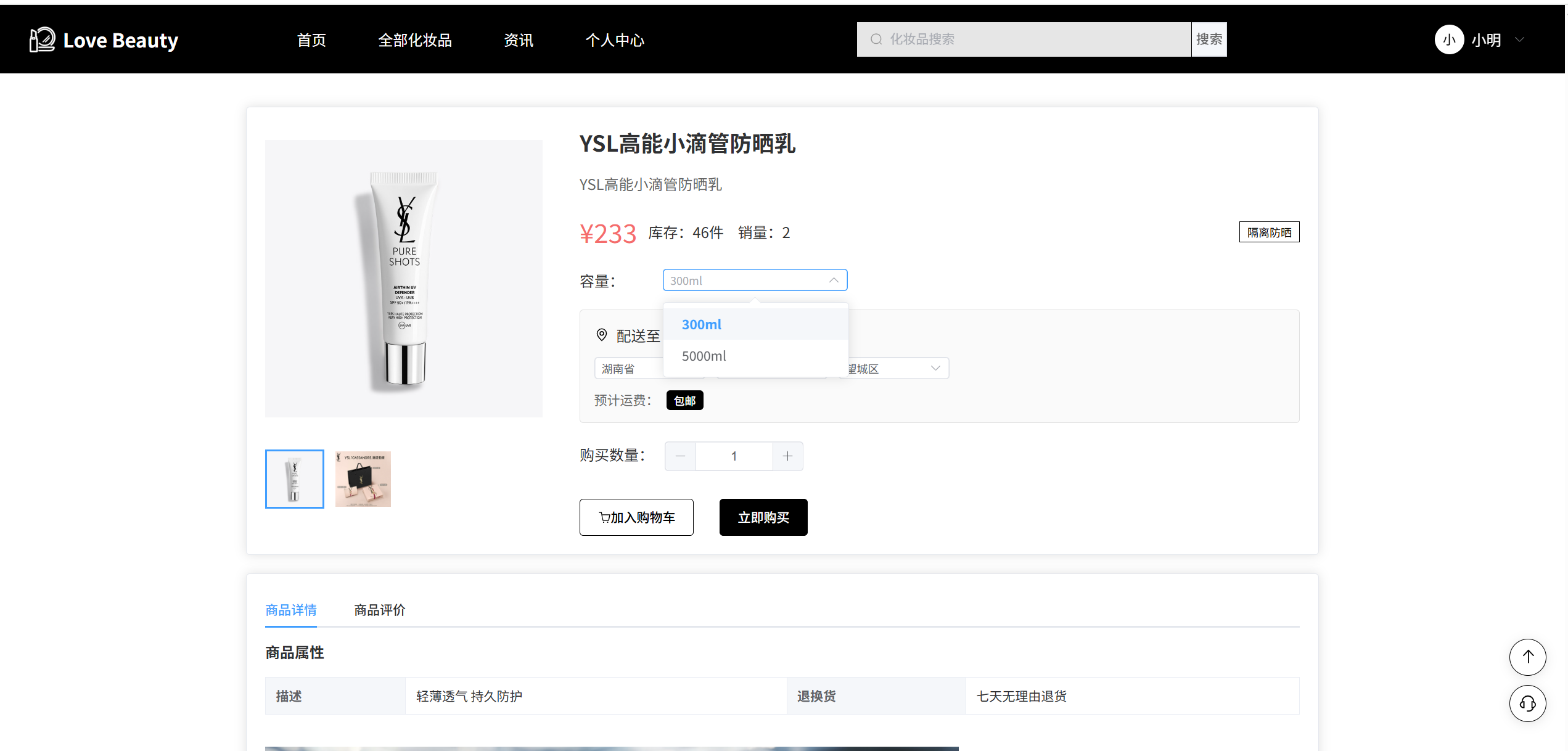
Task: Click the scroll-to-top arrow button
Action: point(1527,657)
